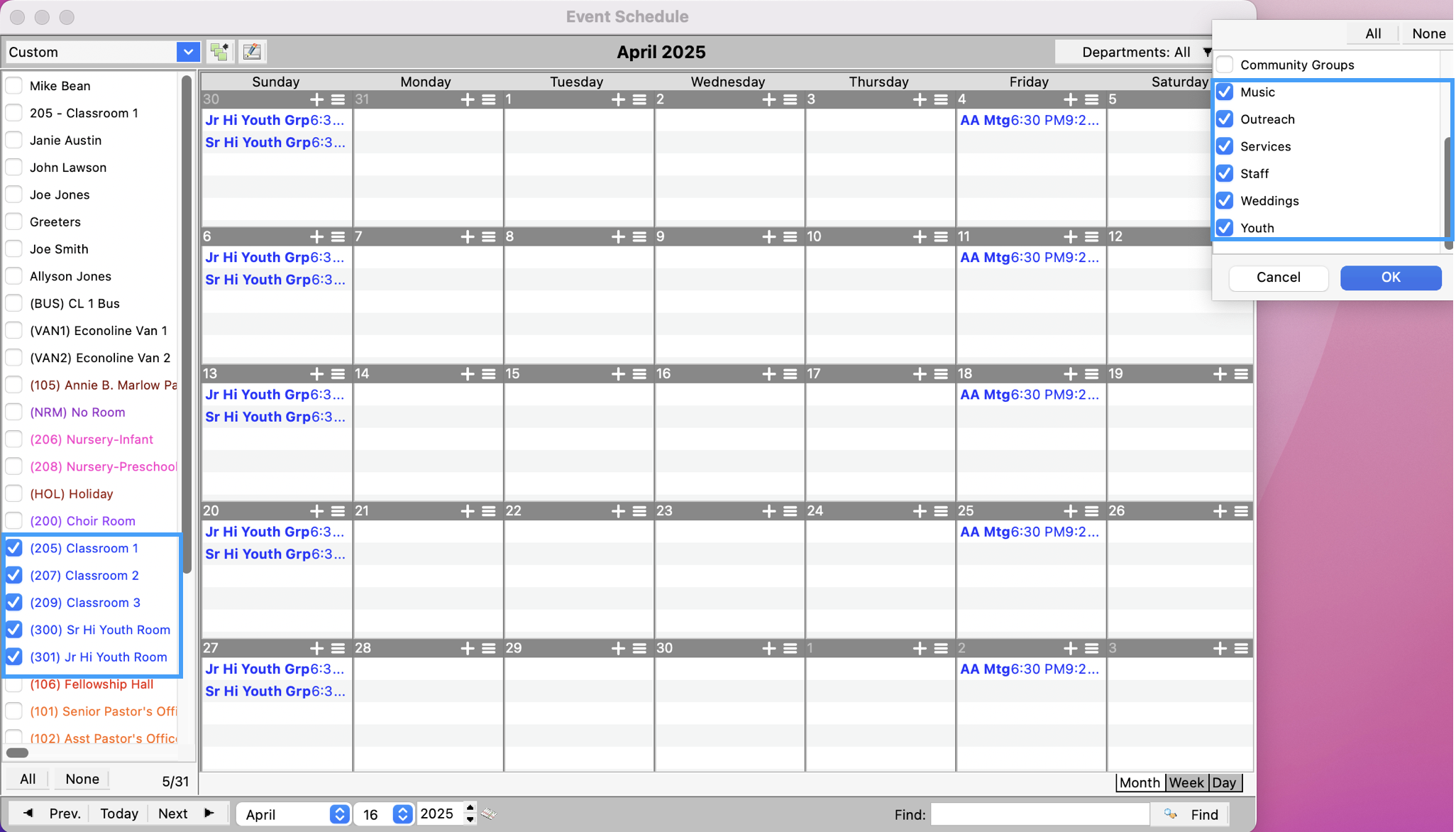Check the Community Groups department

1225,65
